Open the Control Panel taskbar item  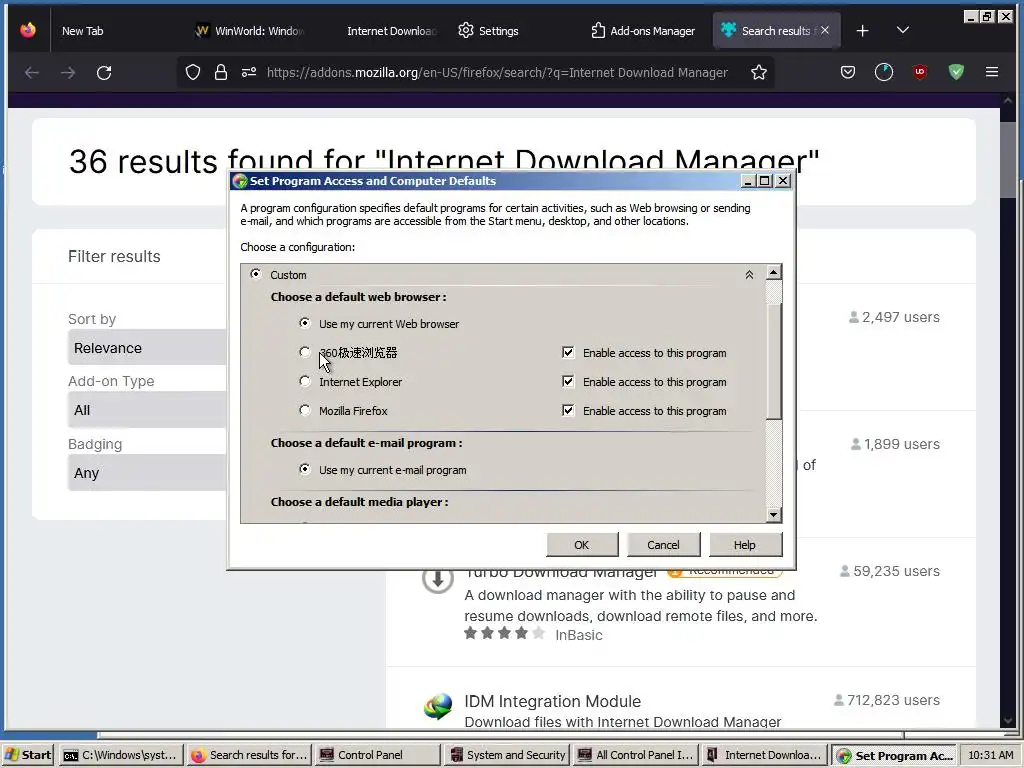pyautogui.click(x=377, y=755)
